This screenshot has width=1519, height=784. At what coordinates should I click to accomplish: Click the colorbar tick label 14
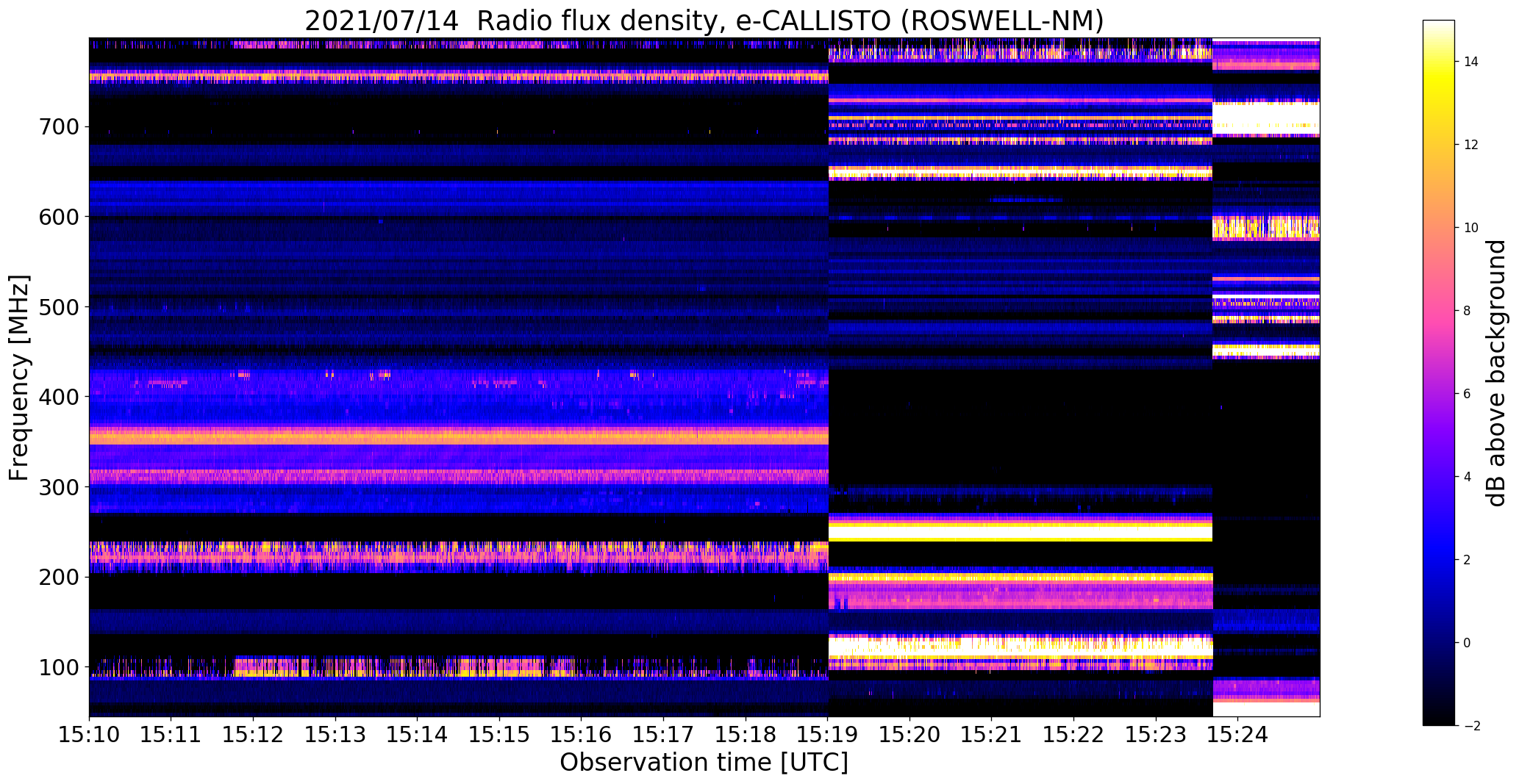1471,62
